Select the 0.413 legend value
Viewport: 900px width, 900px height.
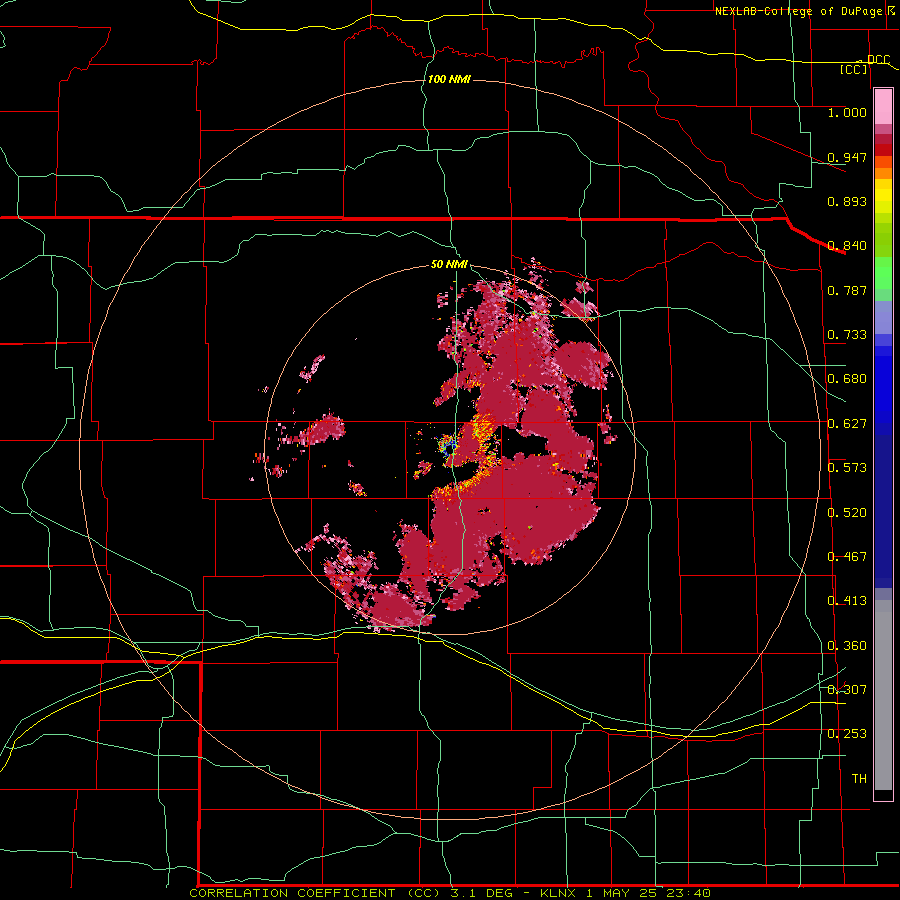tap(847, 601)
